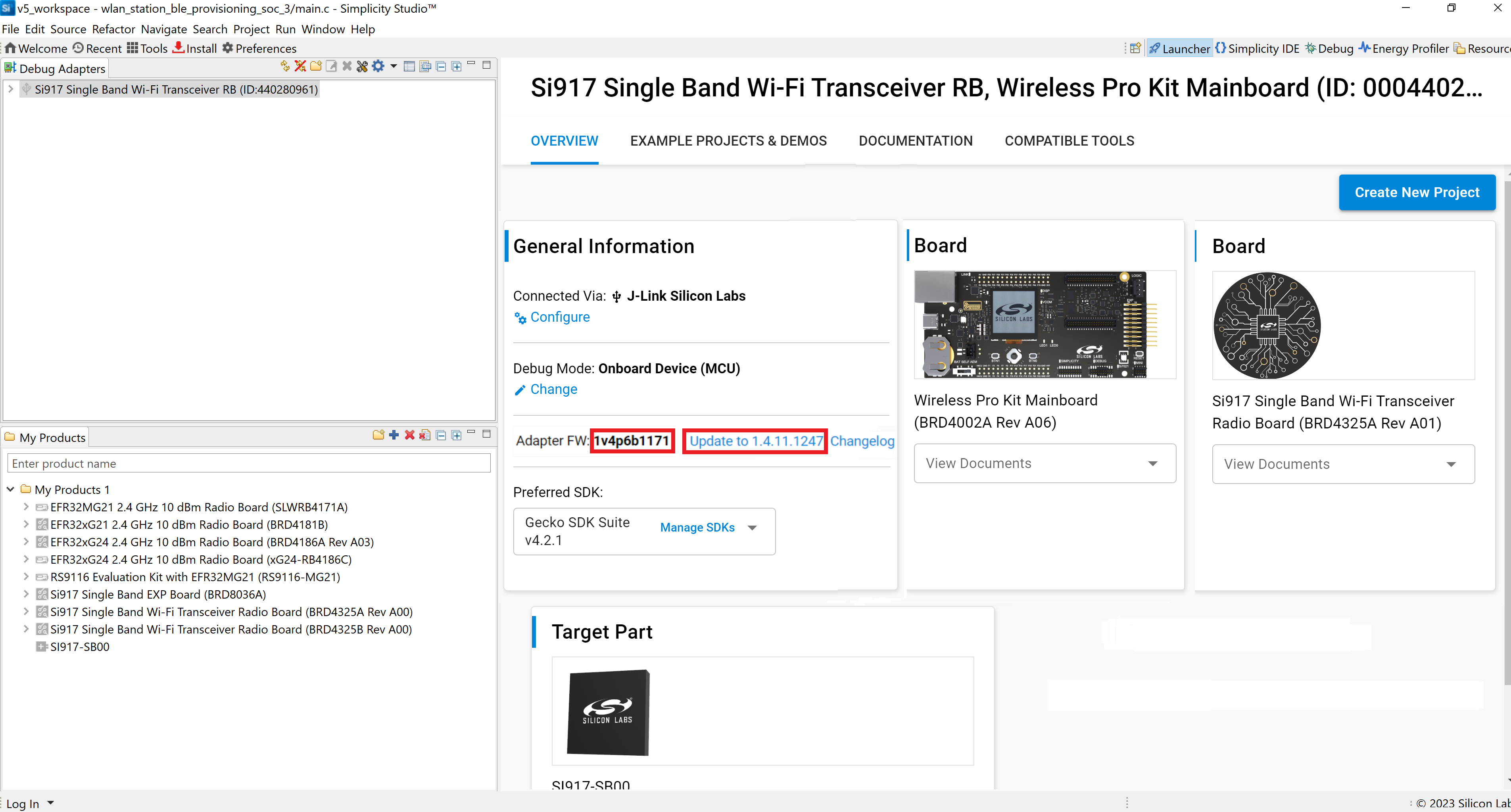Open the Refactor menu
This screenshot has width=1511, height=812.
point(113,29)
